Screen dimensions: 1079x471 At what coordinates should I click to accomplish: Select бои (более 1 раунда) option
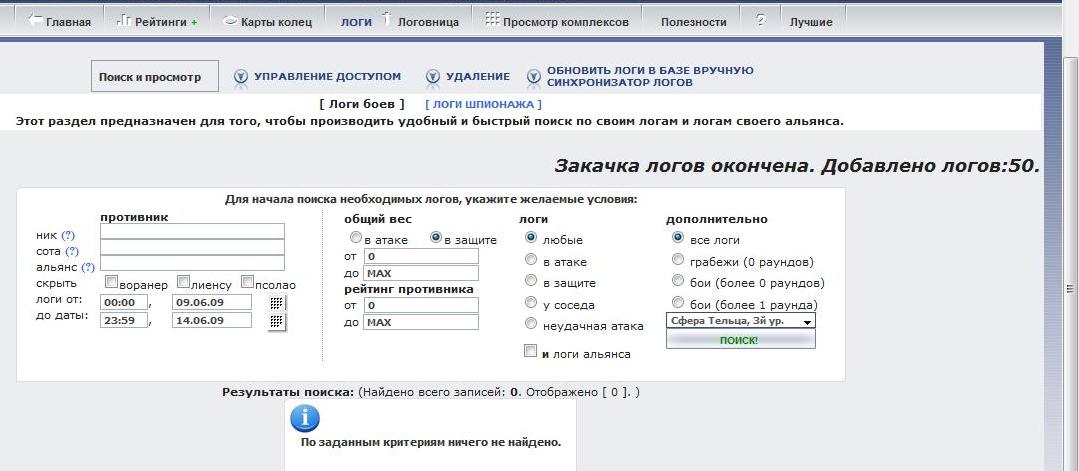click(x=678, y=302)
